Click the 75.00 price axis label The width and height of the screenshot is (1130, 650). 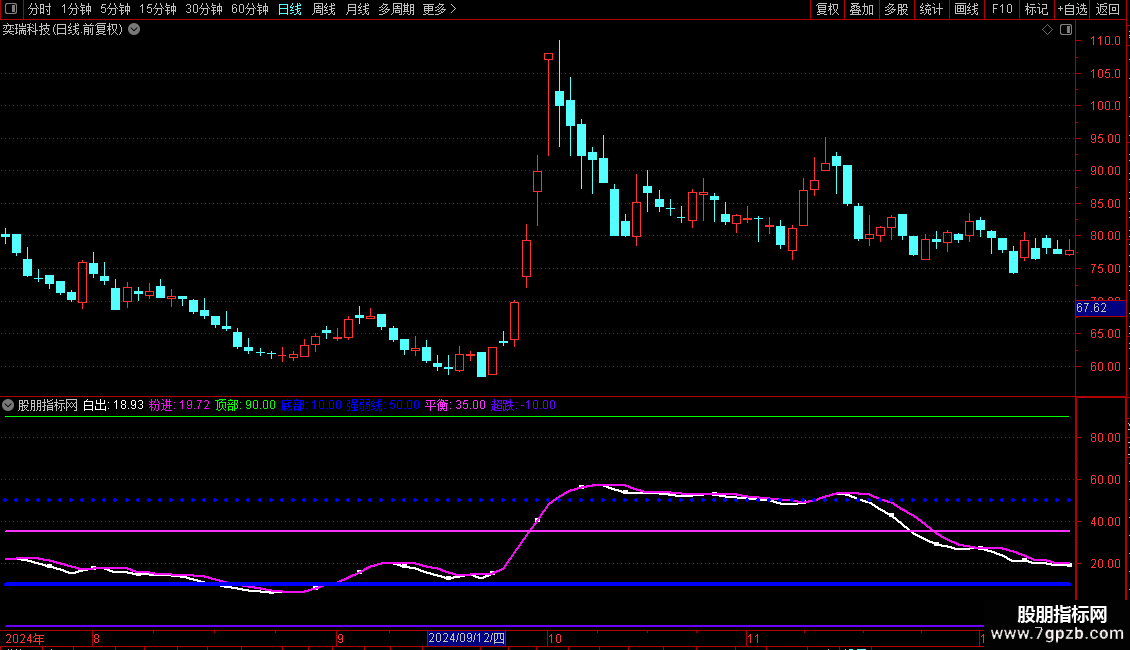tap(1105, 269)
